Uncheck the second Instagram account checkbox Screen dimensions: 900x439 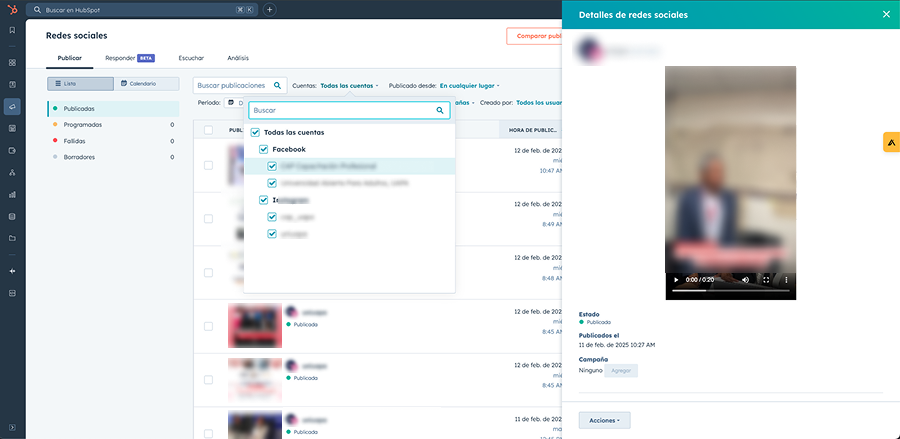coord(273,234)
